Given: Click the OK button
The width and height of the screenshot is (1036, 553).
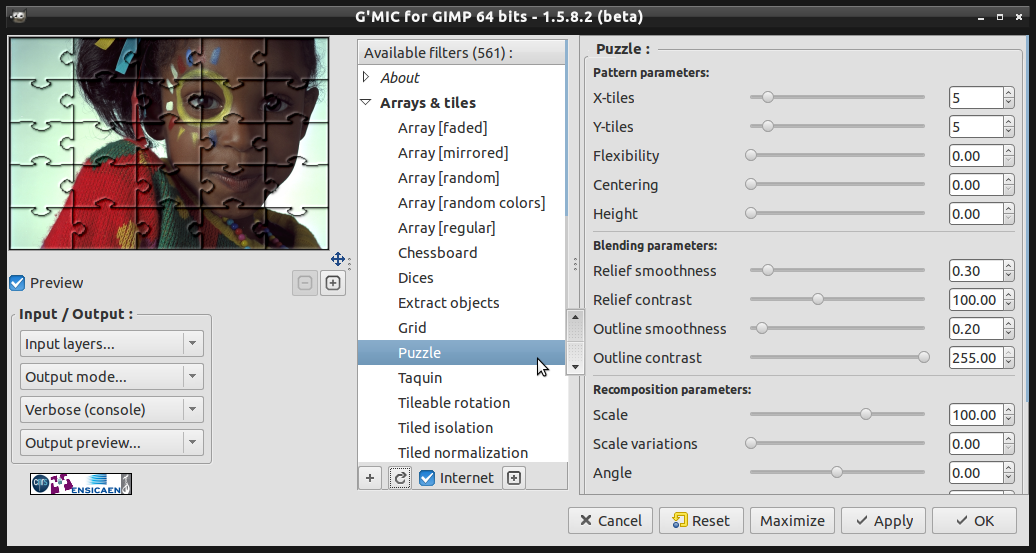Looking at the screenshot, I should [x=975, y=521].
